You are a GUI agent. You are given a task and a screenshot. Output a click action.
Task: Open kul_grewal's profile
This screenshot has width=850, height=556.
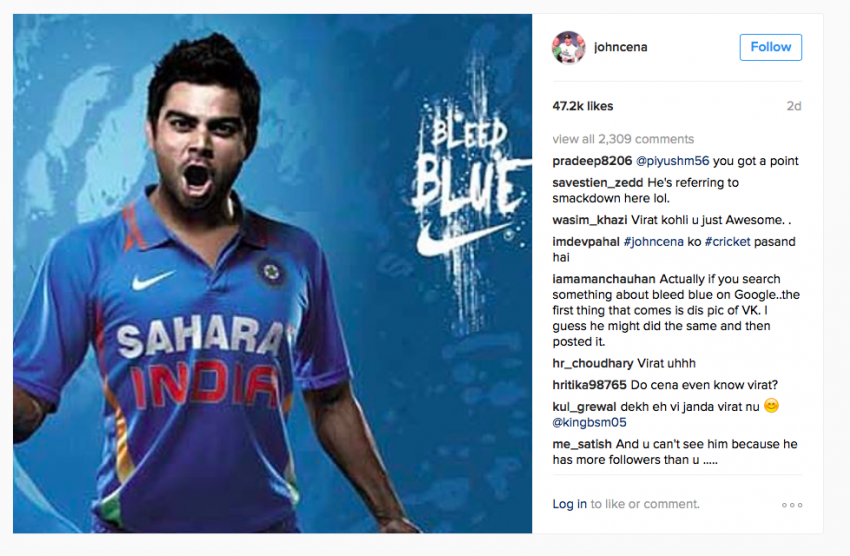click(x=584, y=407)
